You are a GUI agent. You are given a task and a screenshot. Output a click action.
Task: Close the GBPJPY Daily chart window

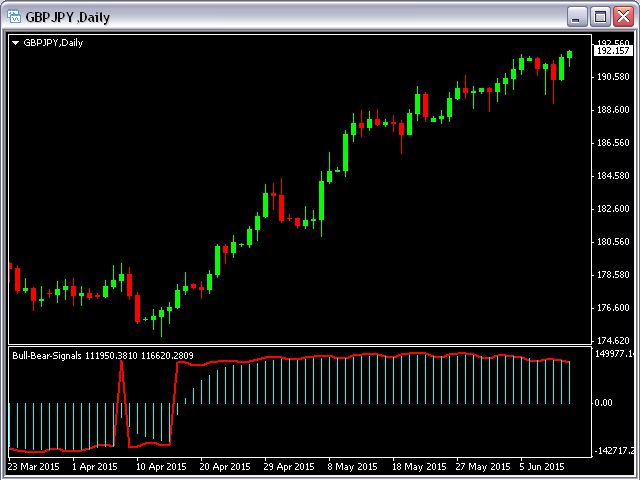[x=623, y=17]
